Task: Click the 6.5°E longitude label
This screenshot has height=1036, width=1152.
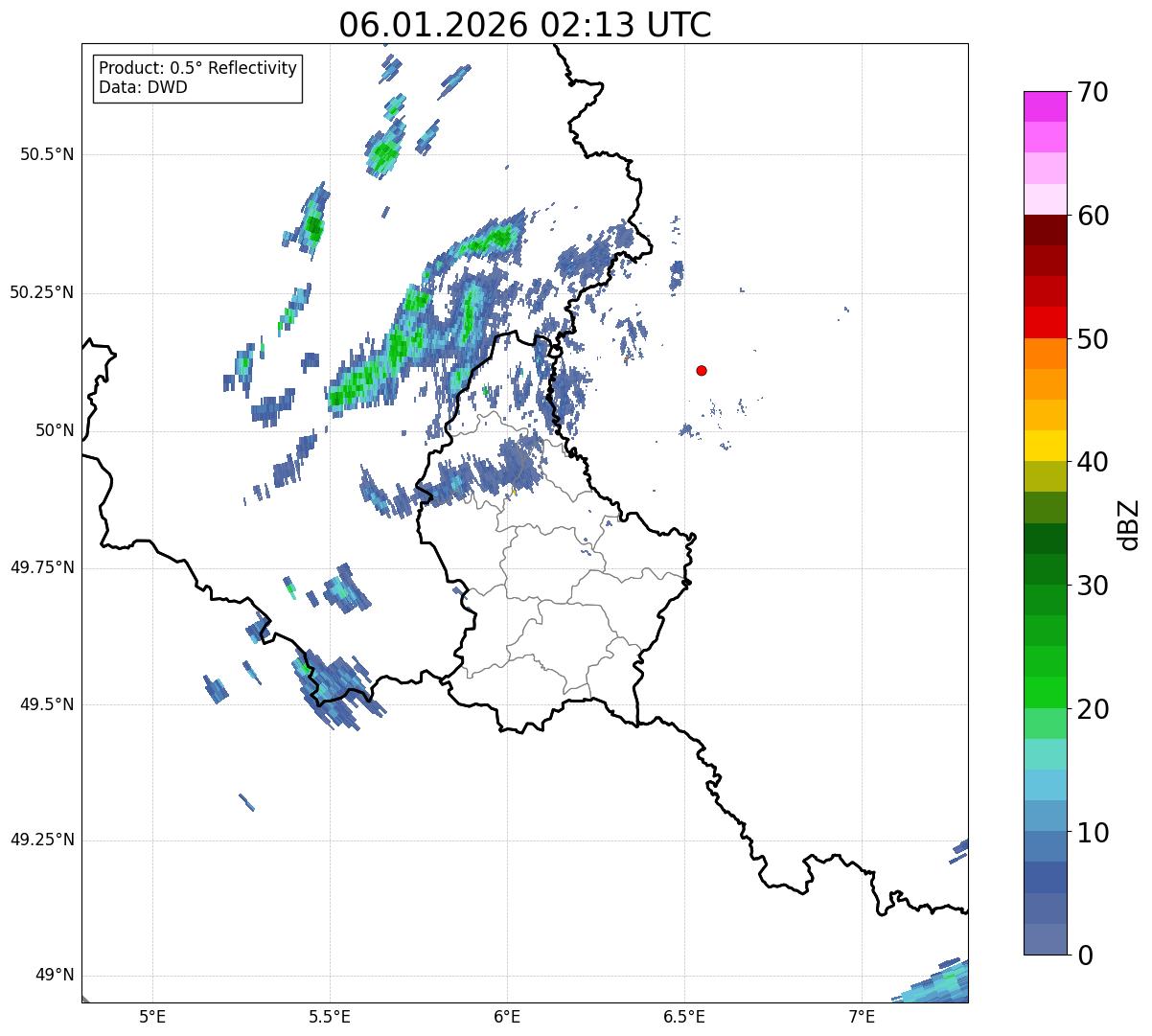Action: (x=684, y=1016)
